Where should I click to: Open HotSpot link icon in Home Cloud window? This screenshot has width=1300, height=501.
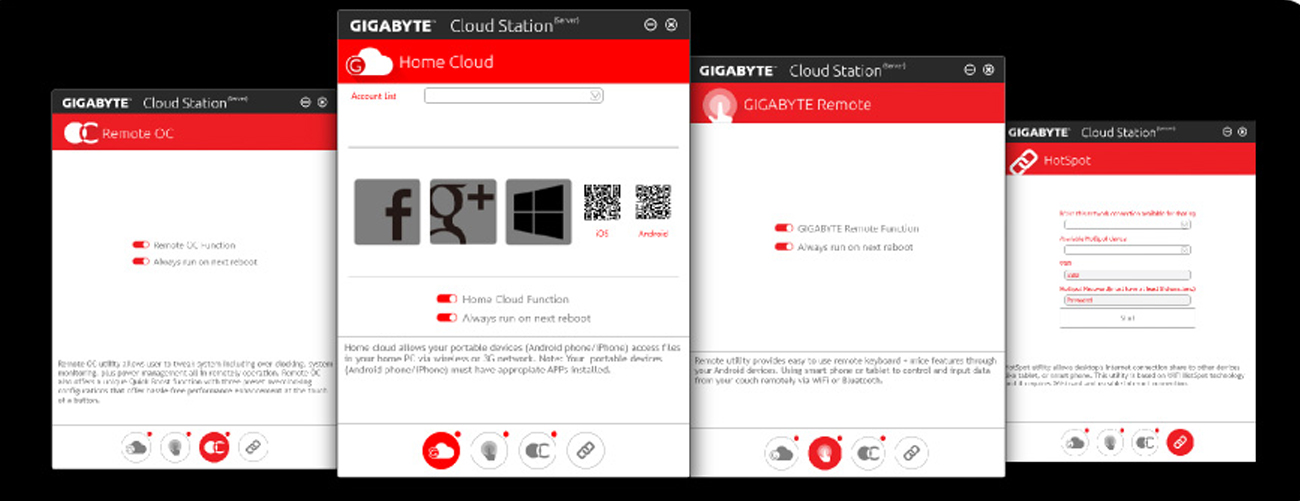[585, 451]
